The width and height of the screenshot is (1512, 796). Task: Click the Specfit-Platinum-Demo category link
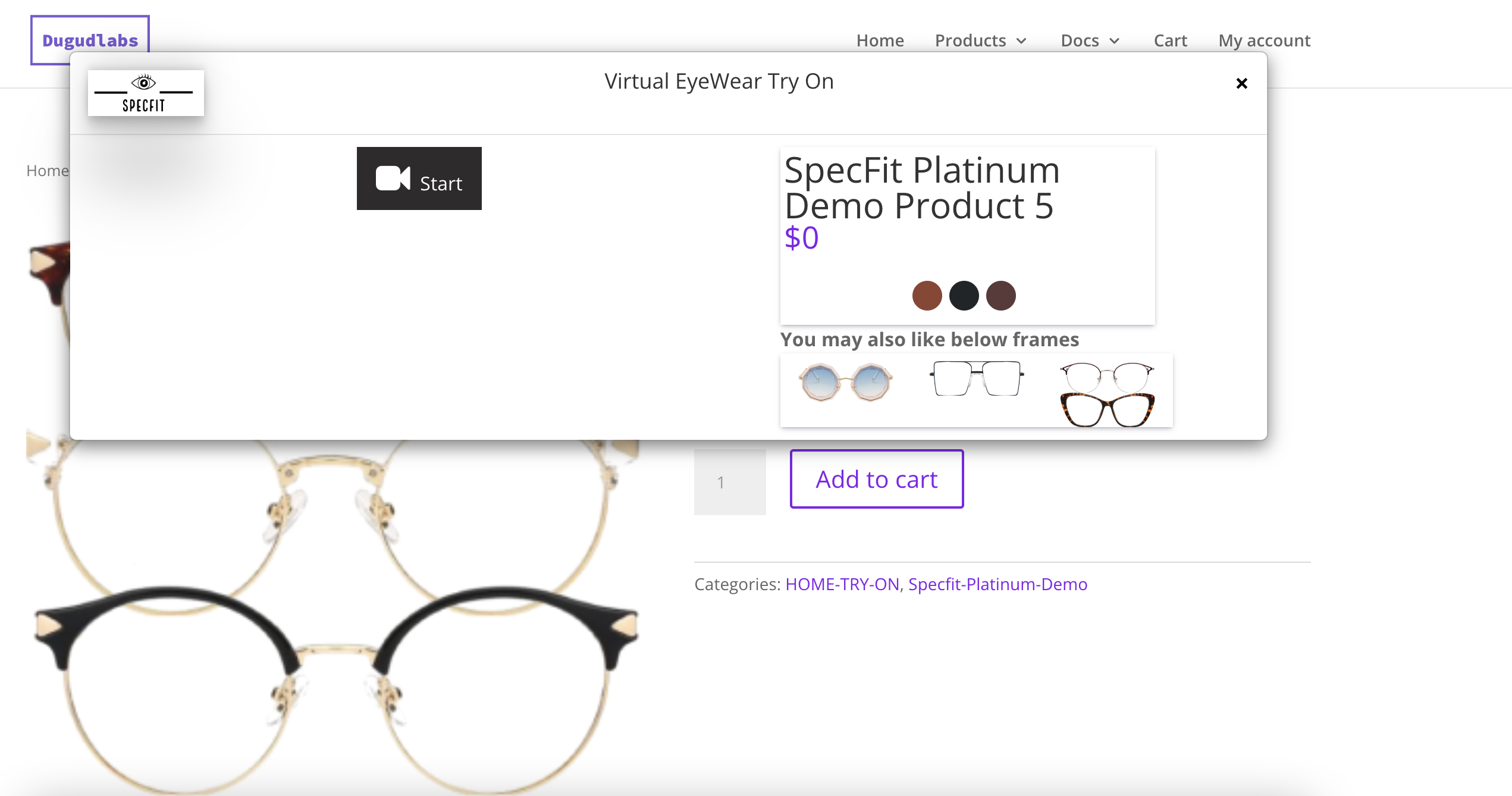pos(998,584)
